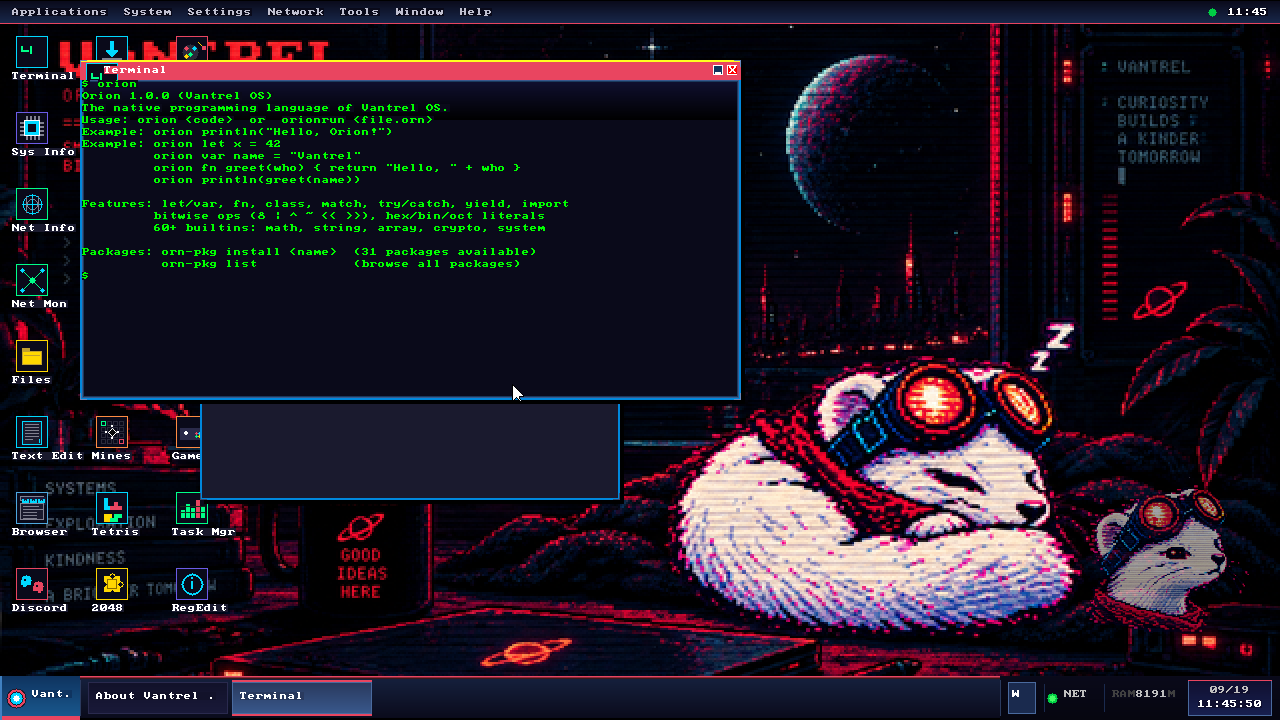Click the W indicator in the system tray

tap(1021, 696)
